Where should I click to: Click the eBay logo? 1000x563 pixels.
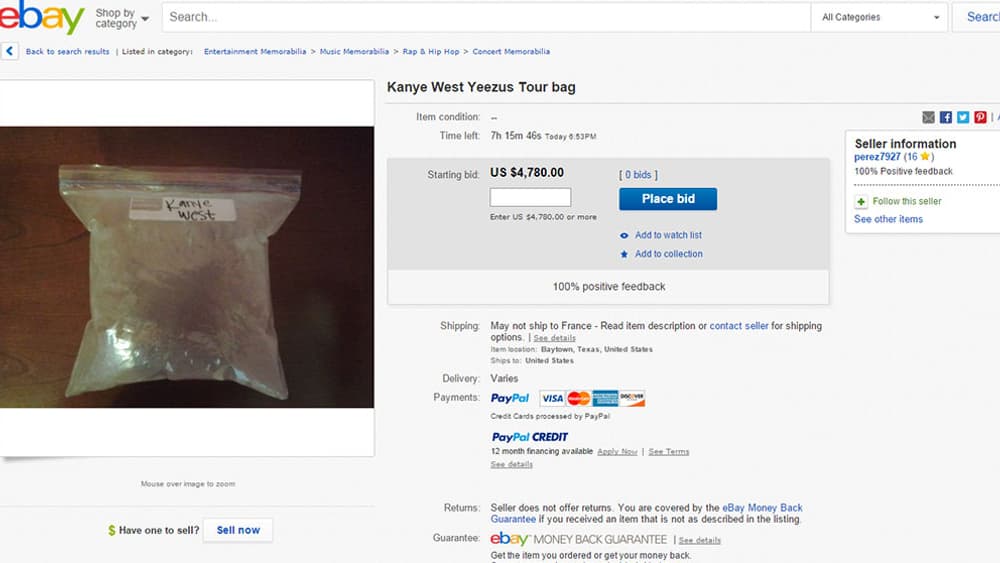click(x=40, y=18)
